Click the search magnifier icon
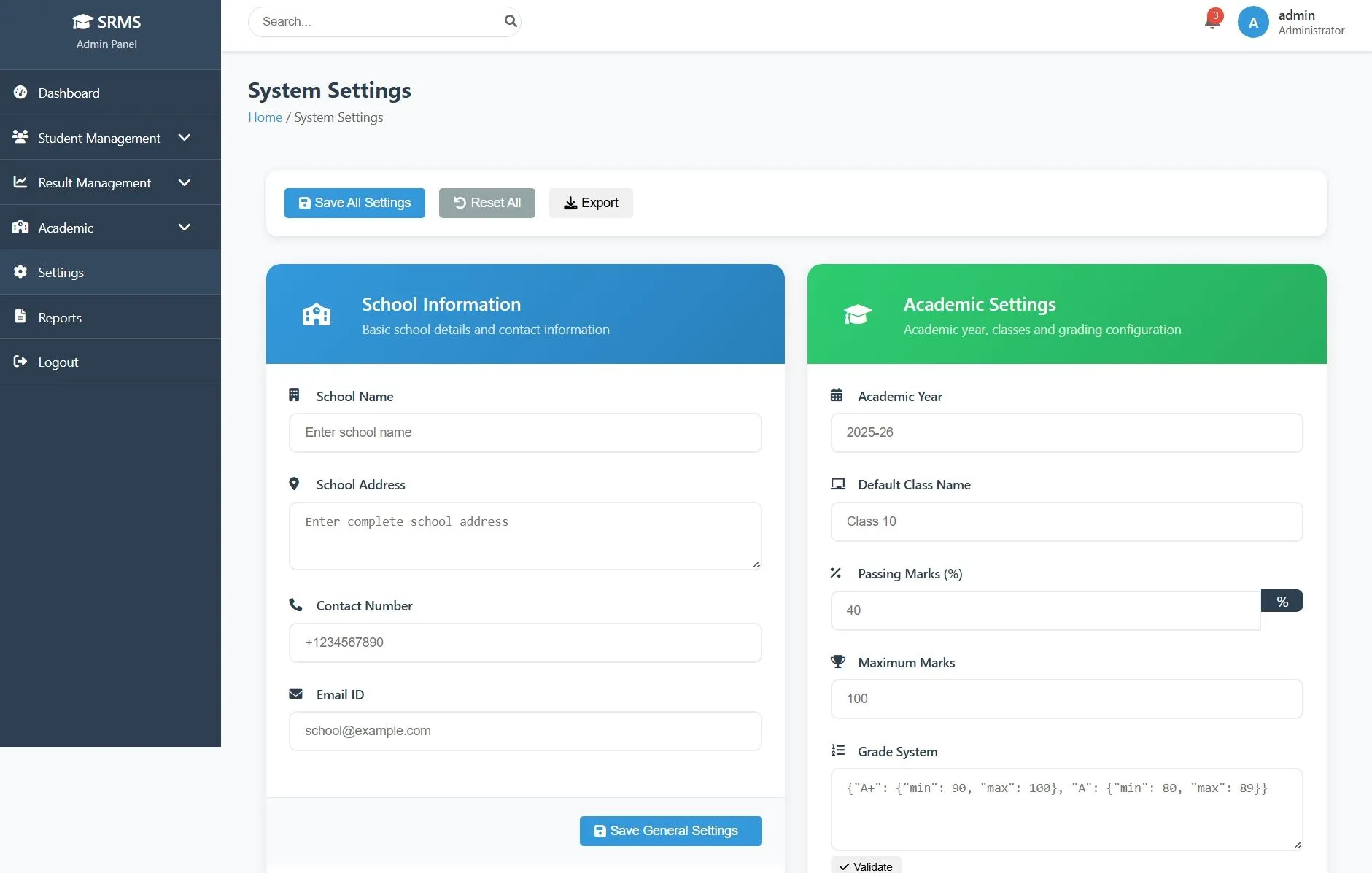 pyautogui.click(x=511, y=21)
